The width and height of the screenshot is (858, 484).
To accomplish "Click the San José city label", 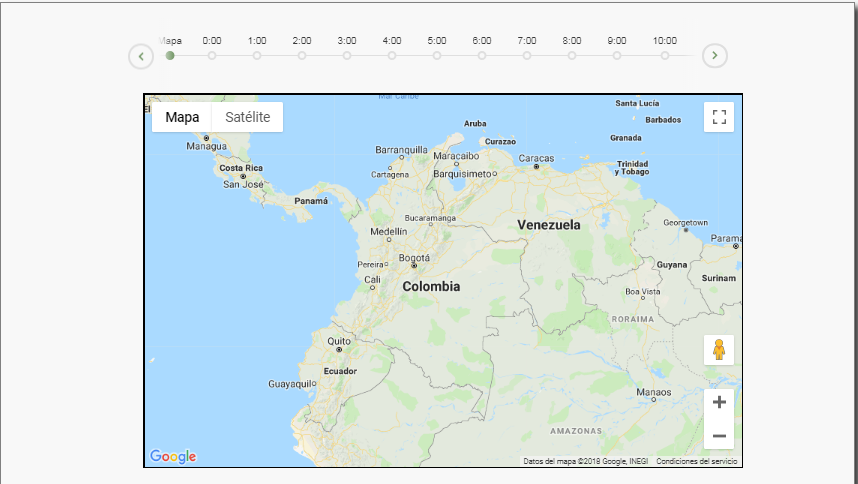I will 243,184.
